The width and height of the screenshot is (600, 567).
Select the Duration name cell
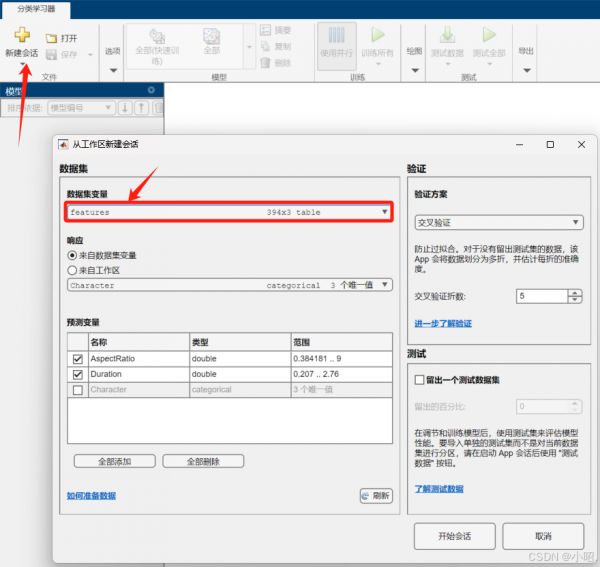139,374
